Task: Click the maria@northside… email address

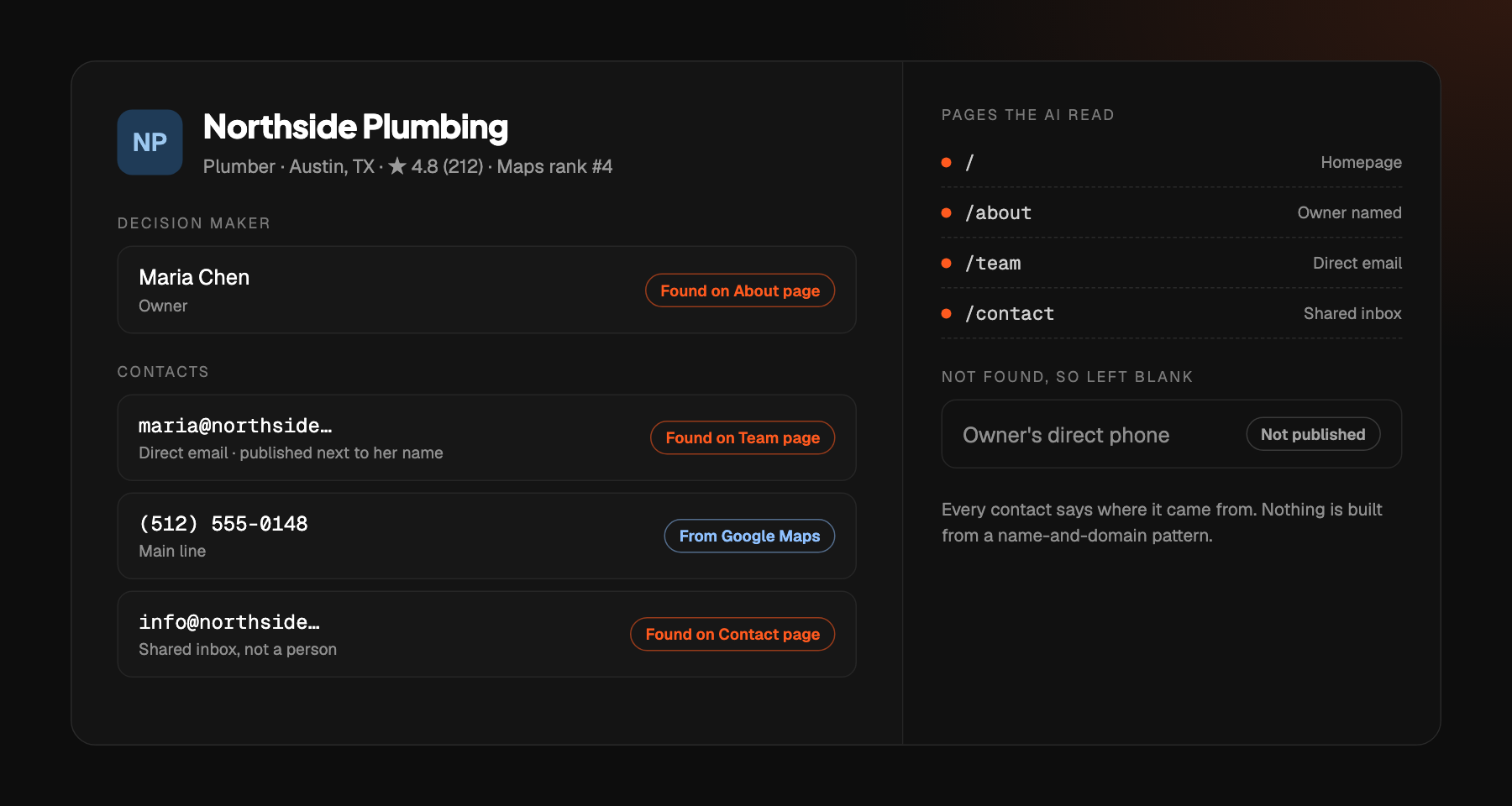Action: coord(235,426)
